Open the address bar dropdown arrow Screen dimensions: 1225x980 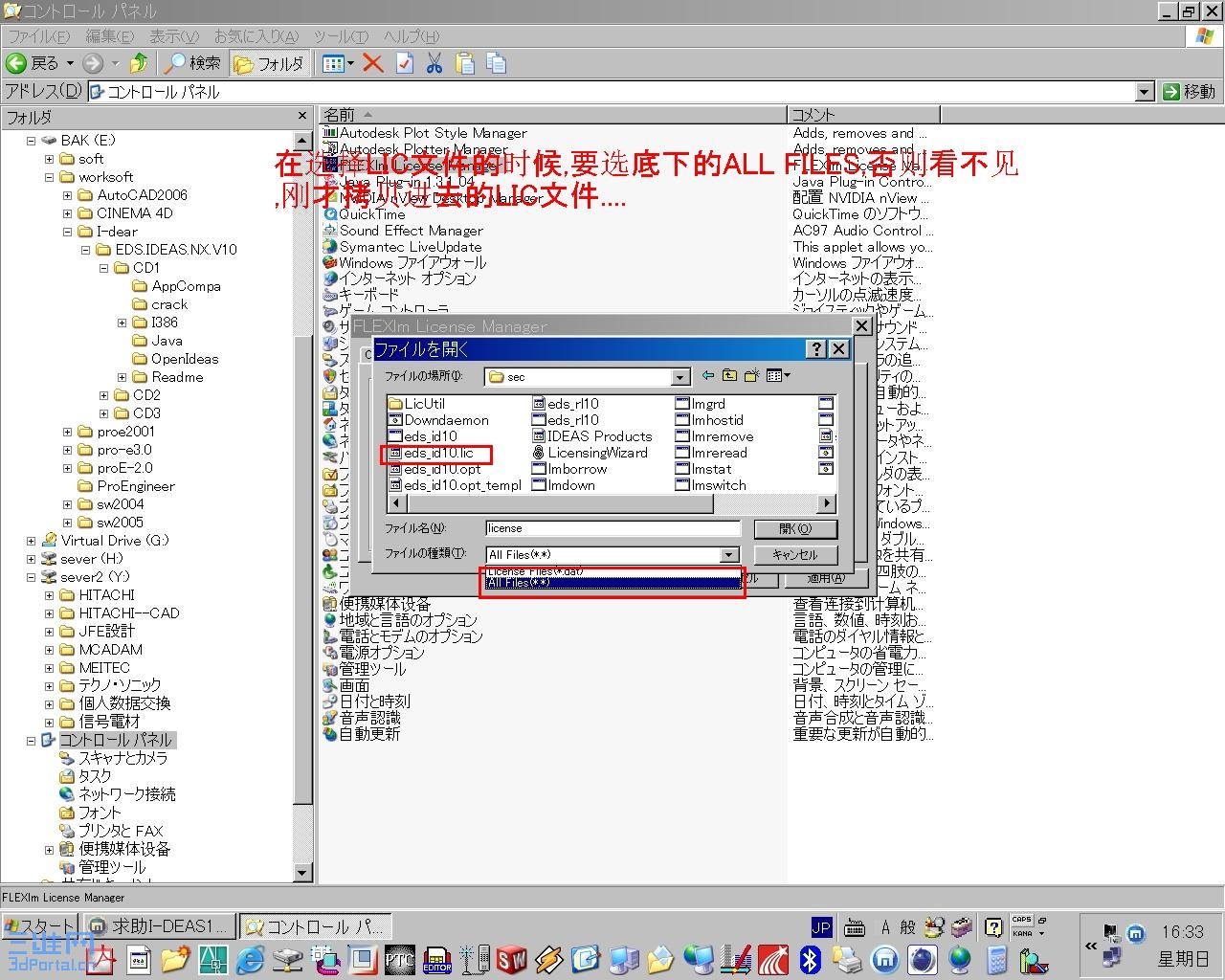[x=1145, y=92]
